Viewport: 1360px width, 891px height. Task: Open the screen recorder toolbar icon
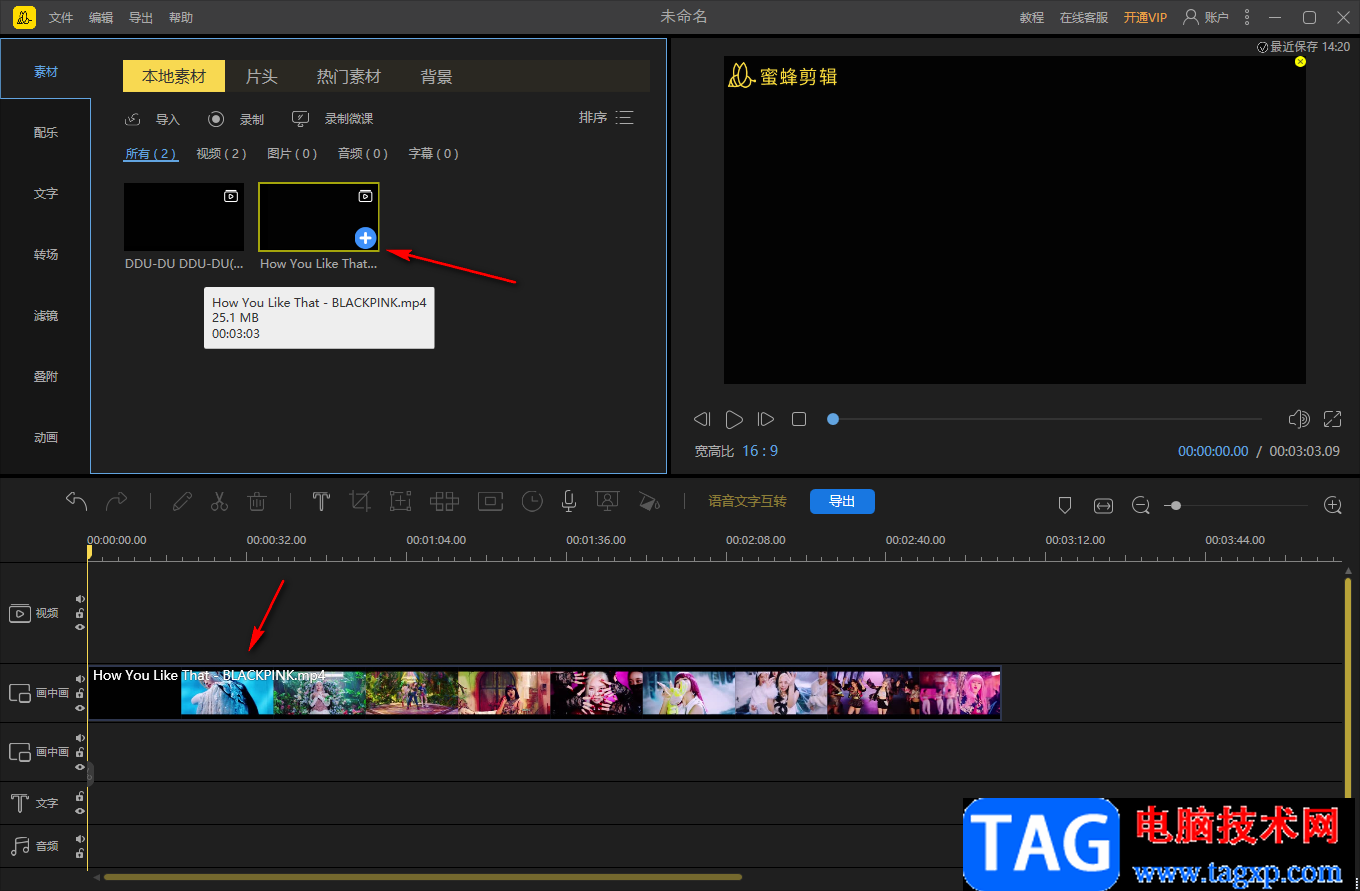tap(606, 501)
